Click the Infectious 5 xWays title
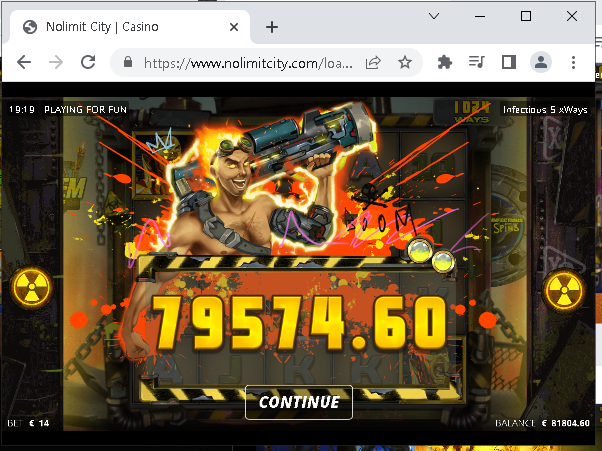 point(545,110)
